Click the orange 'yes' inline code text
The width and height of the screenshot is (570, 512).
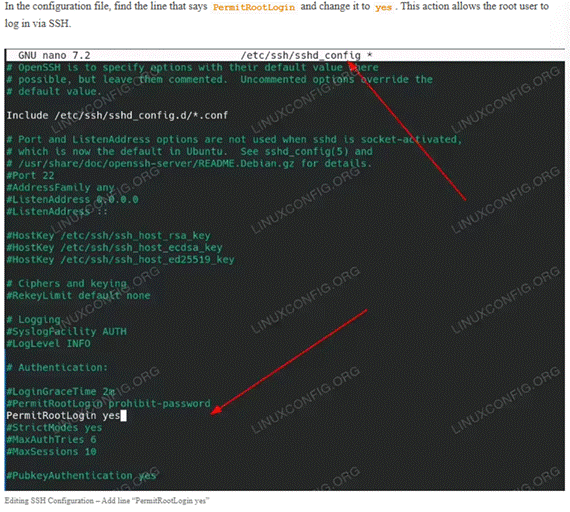[383, 7]
